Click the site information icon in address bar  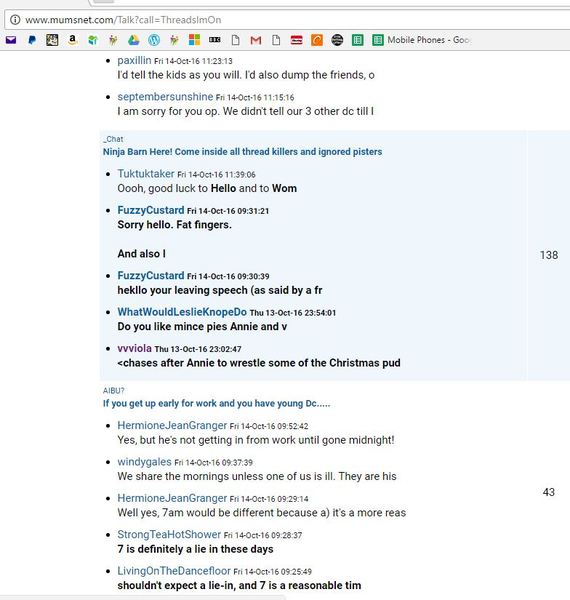(x=15, y=20)
